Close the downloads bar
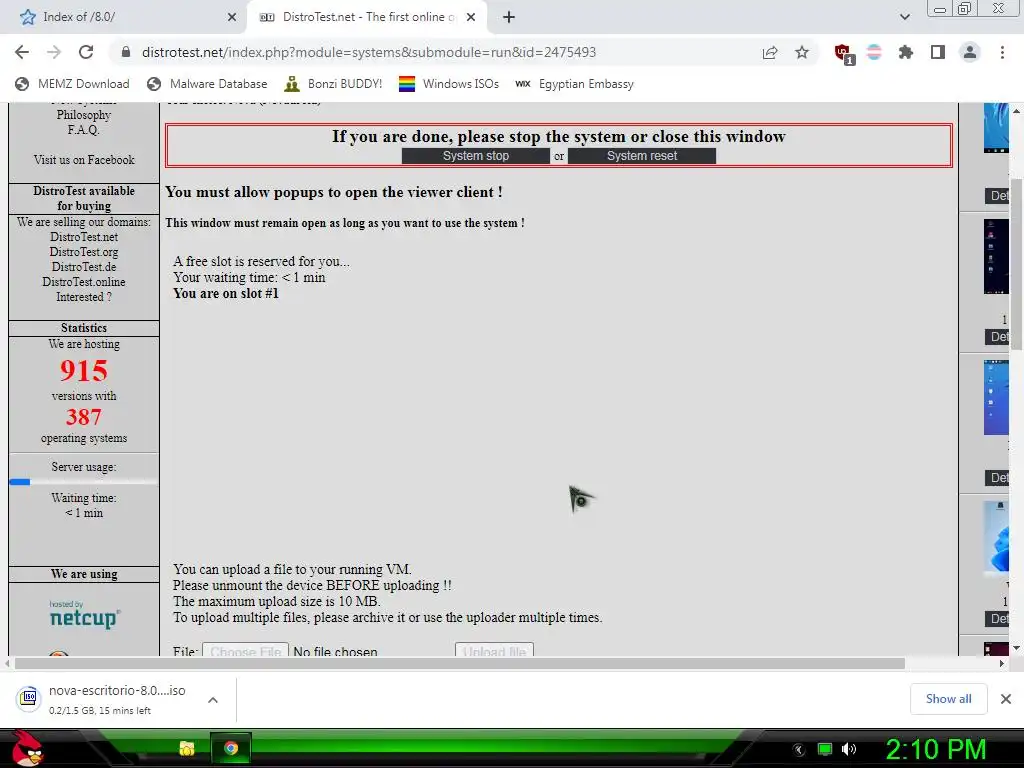1024x768 pixels. 1006,699
